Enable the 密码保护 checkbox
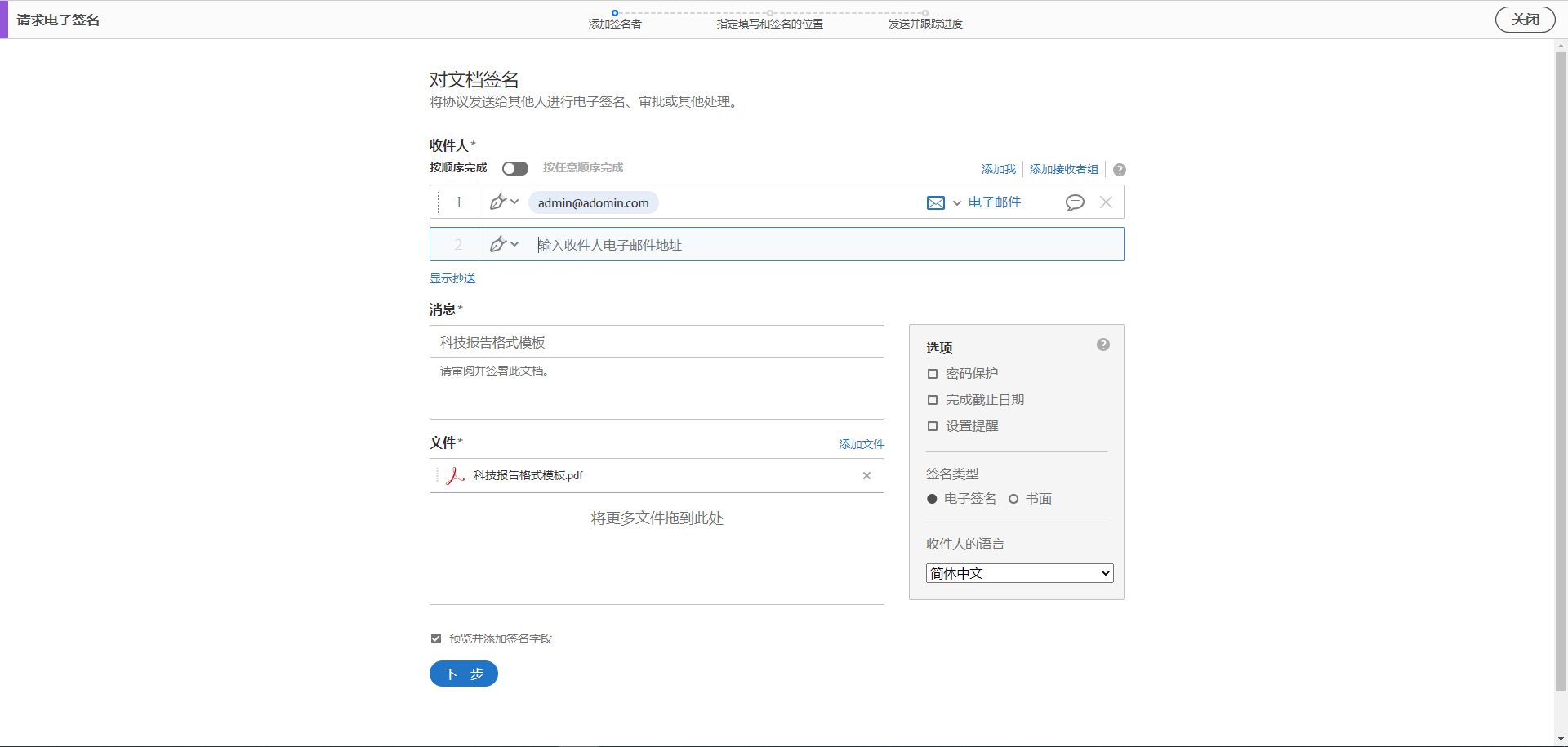Viewport: 1568px width, 747px height. pos(933,374)
